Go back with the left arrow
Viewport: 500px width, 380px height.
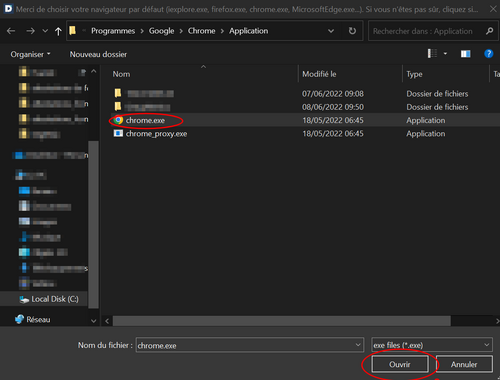point(11,31)
